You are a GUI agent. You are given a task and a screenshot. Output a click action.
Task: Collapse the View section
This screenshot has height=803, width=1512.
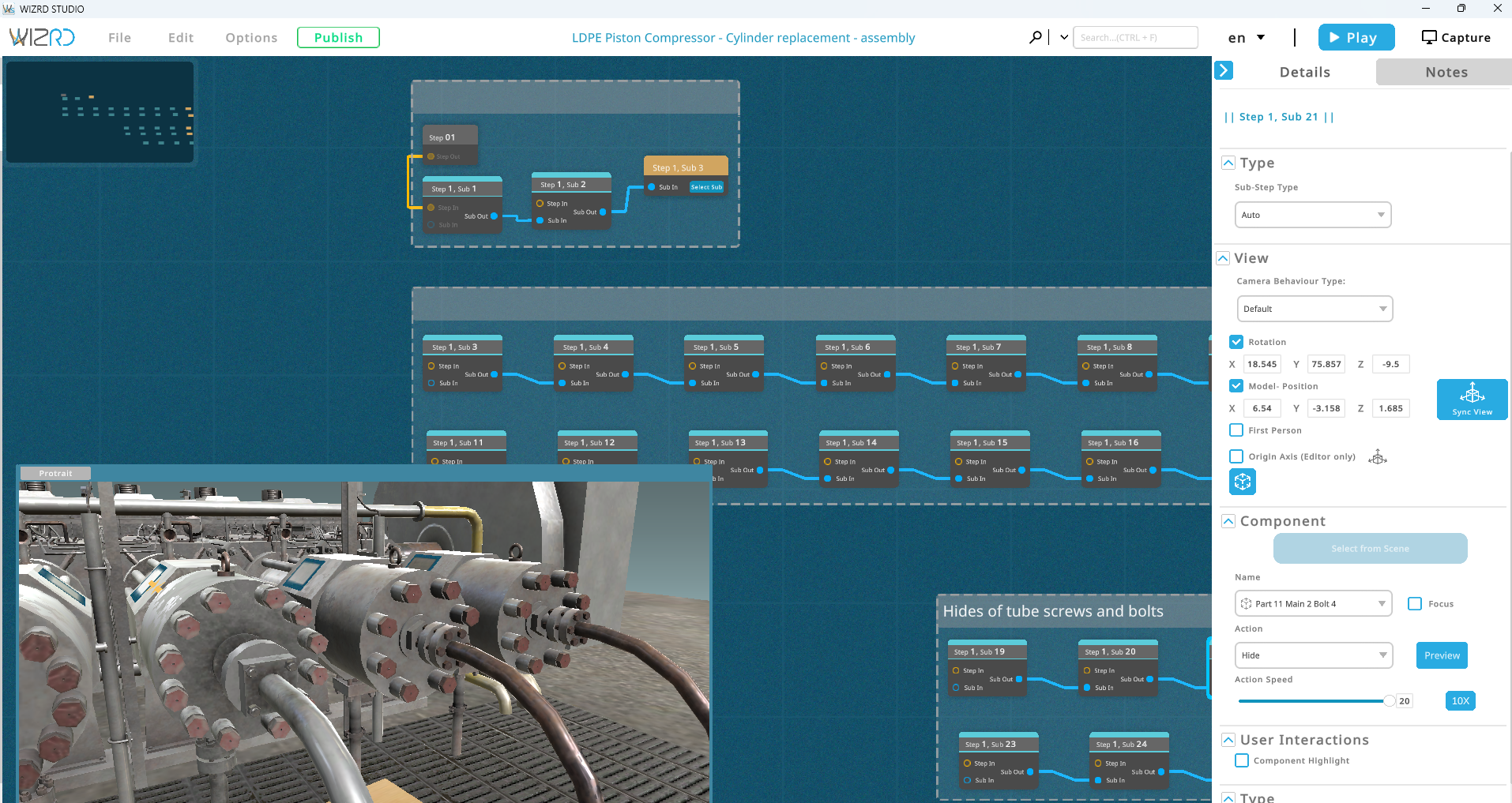click(x=1223, y=258)
